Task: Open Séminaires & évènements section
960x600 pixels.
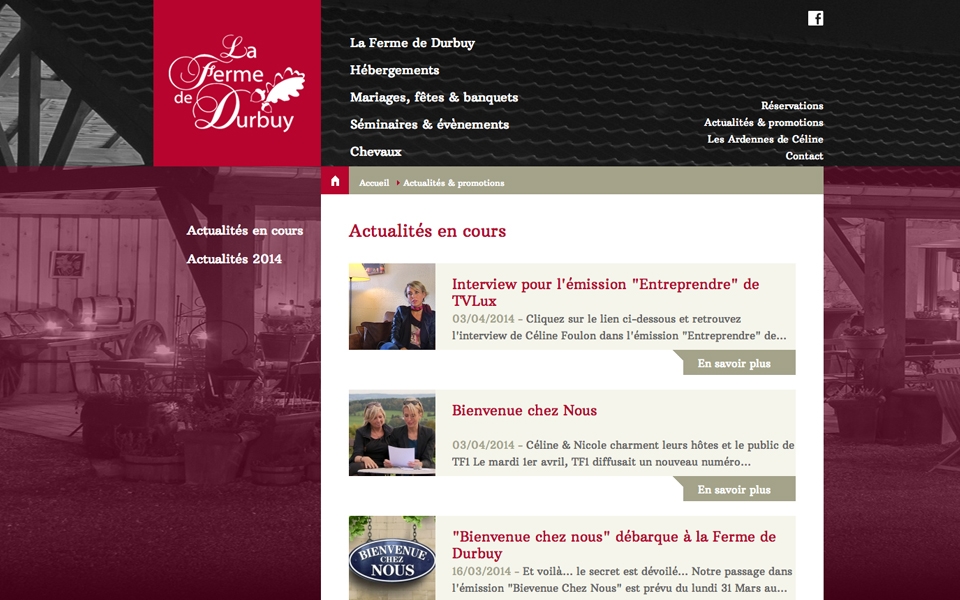Action: [429, 124]
